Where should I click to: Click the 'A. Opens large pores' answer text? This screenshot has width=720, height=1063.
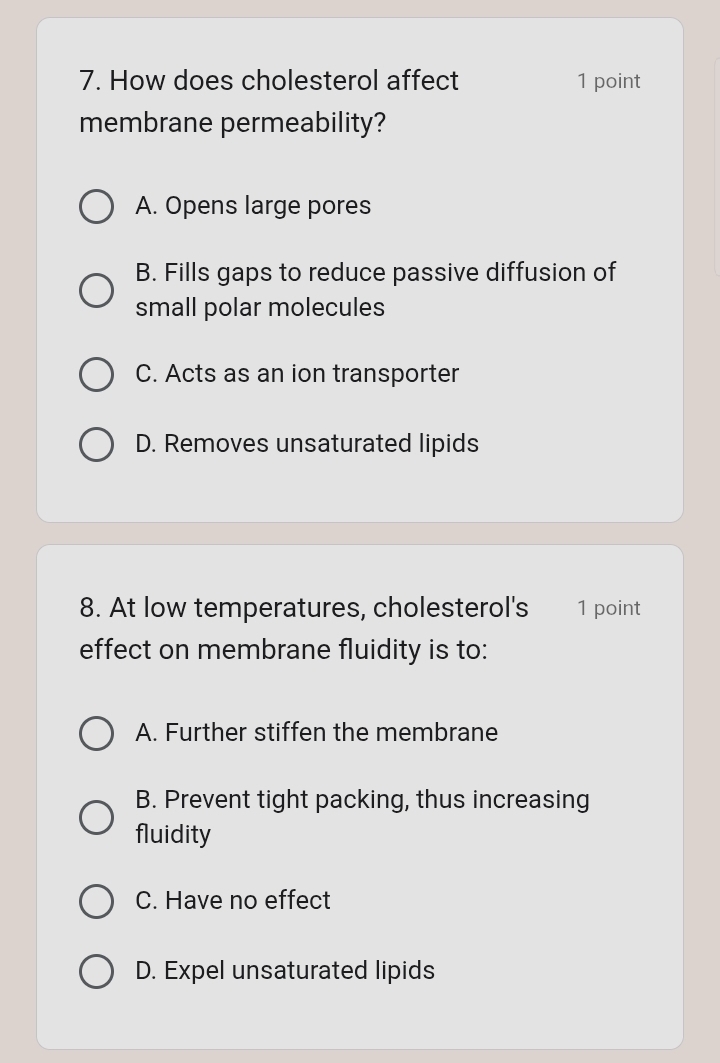pos(253,206)
